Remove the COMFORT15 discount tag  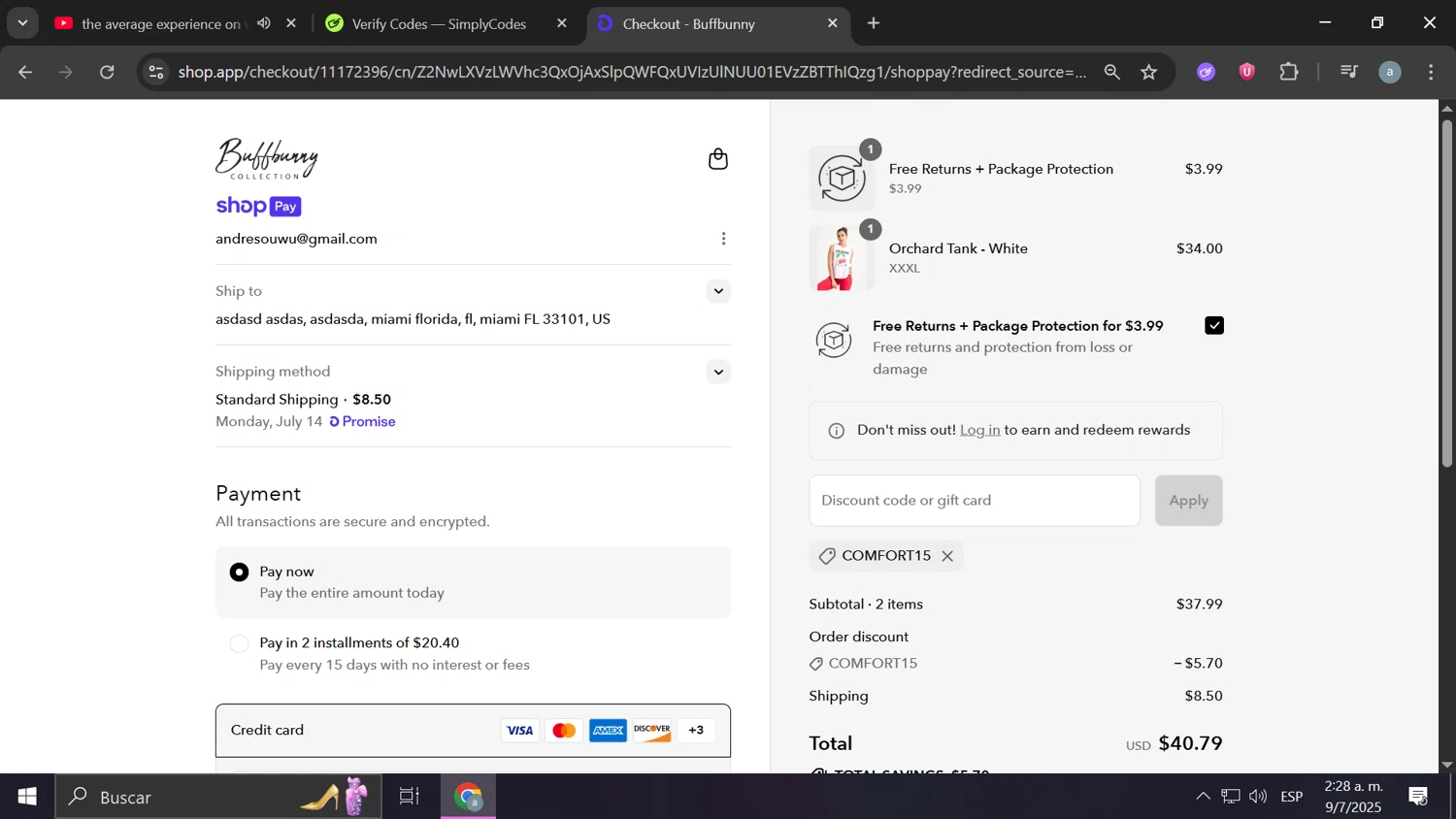point(947,556)
